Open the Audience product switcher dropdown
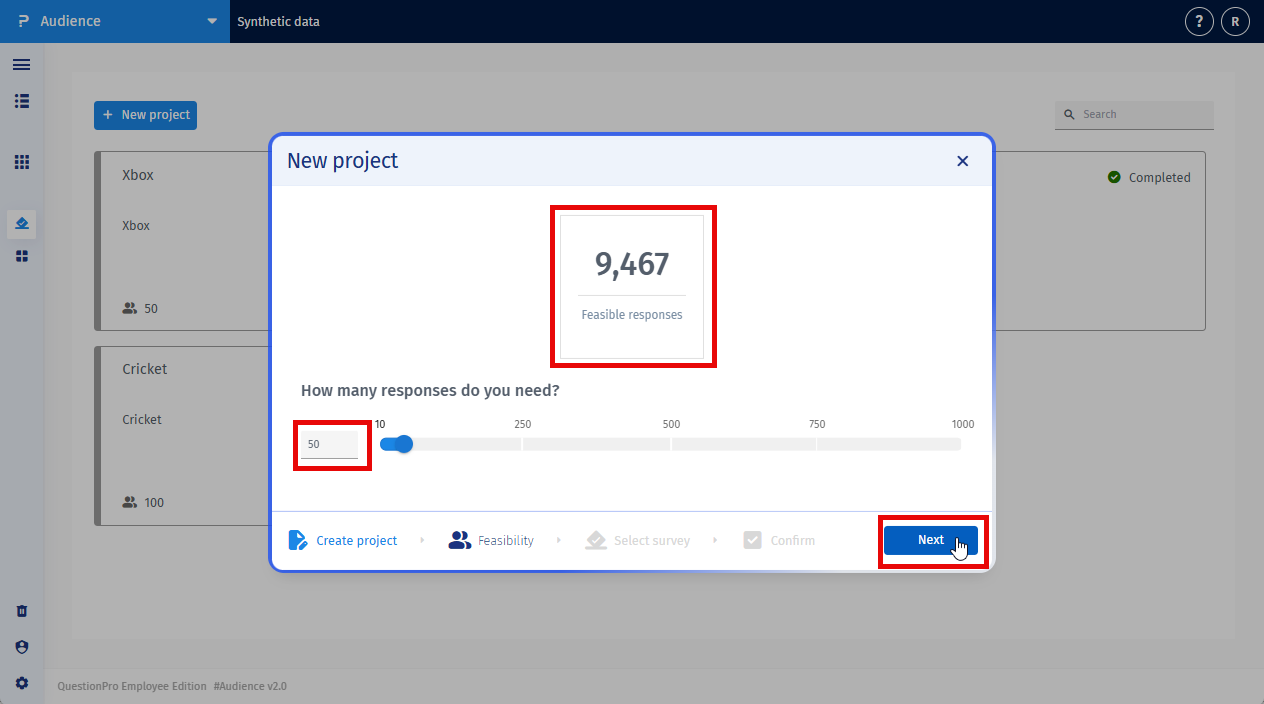1264x704 pixels. point(210,20)
